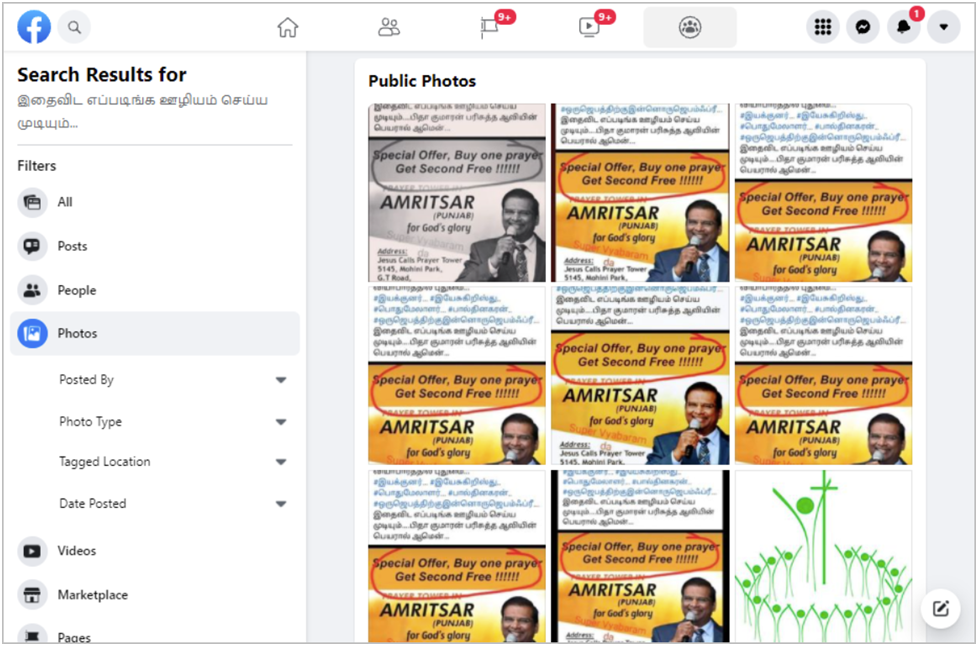Select the Pages filter icon at bottom
Image resolution: width=978 pixels, height=646 pixels.
point(32,635)
